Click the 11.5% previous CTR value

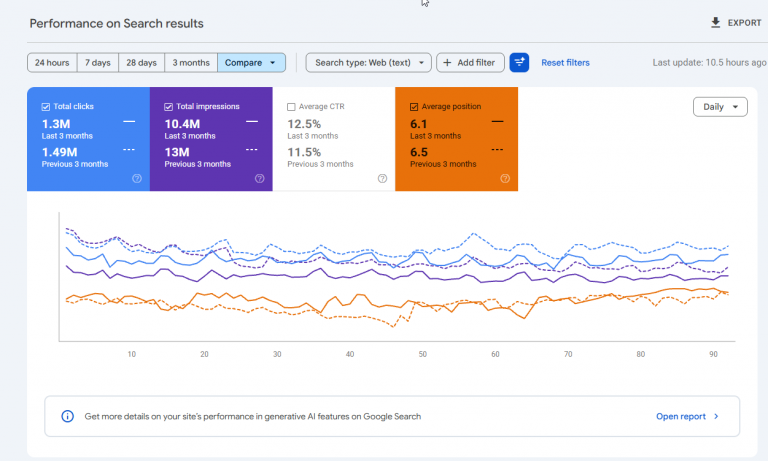pyautogui.click(x=304, y=152)
